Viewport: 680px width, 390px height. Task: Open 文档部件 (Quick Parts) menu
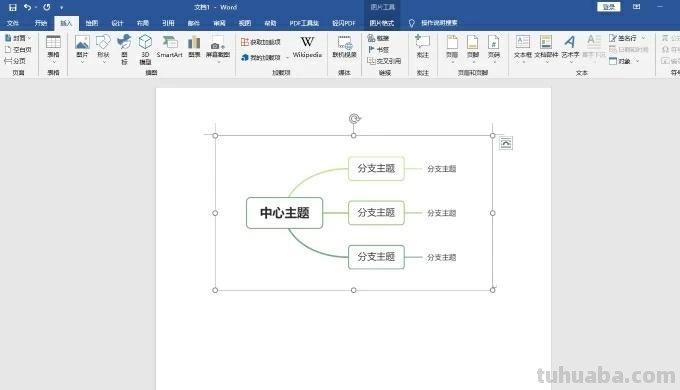point(546,49)
